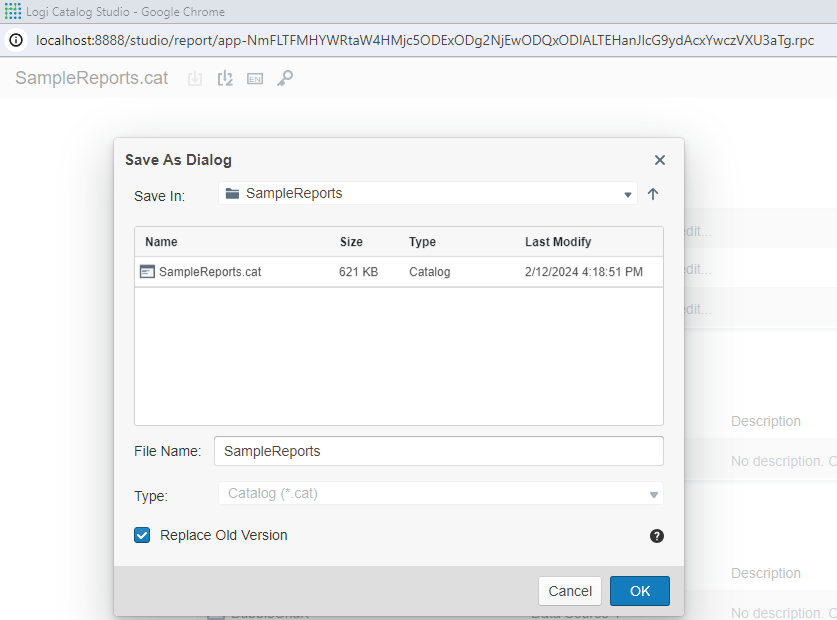Click the folder icon in the Save In field
The image size is (837, 620).
point(232,193)
